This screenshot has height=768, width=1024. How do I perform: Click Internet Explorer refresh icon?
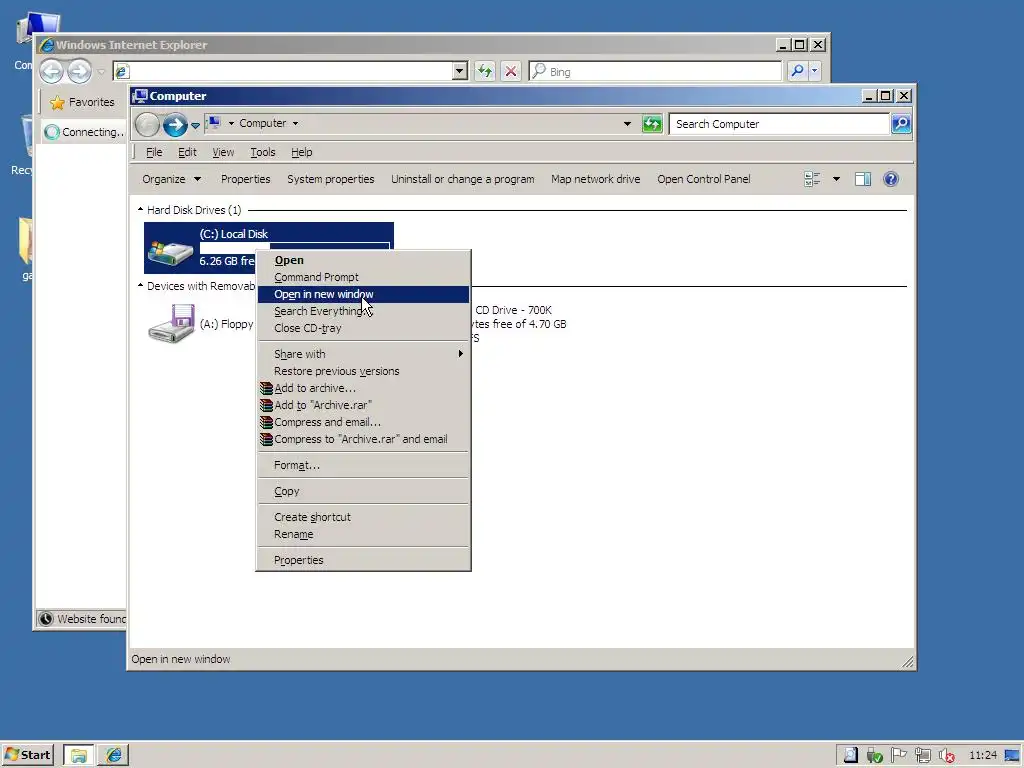coord(485,71)
